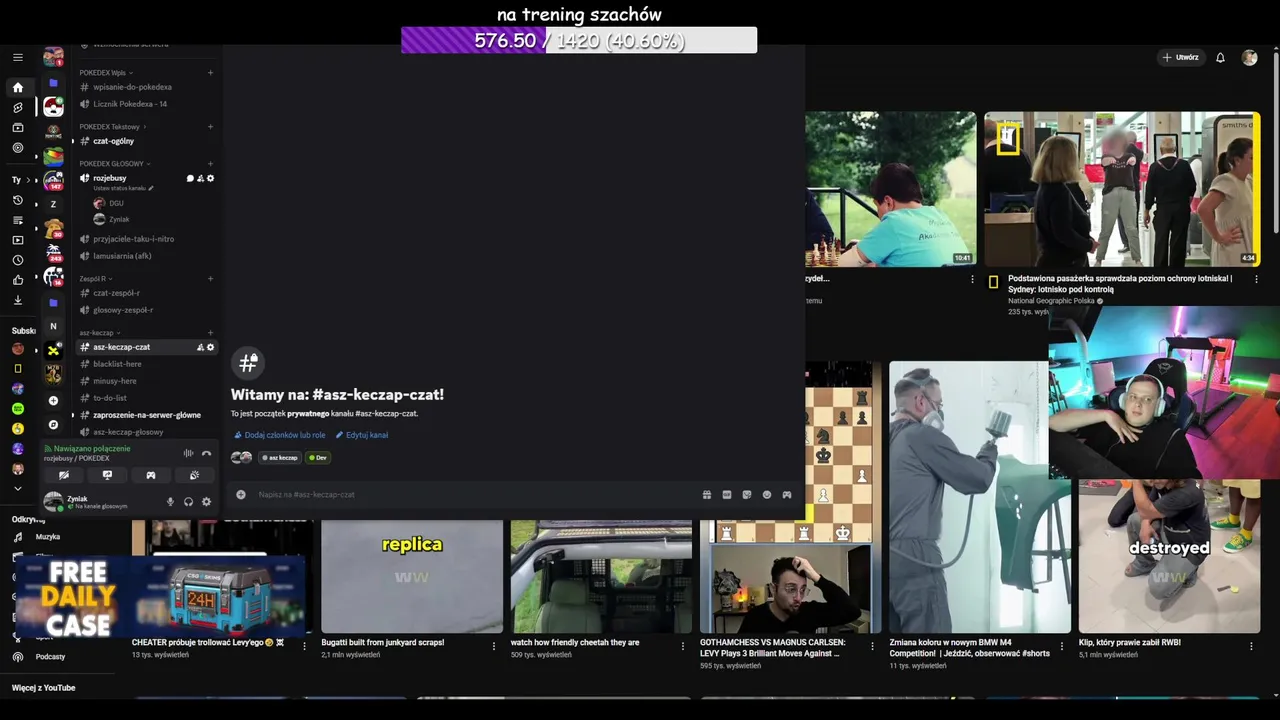Image resolution: width=1280 pixels, height=720 pixels.
Task: Open Discord user settings gear
Action: pyautogui.click(x=206, y=502)
